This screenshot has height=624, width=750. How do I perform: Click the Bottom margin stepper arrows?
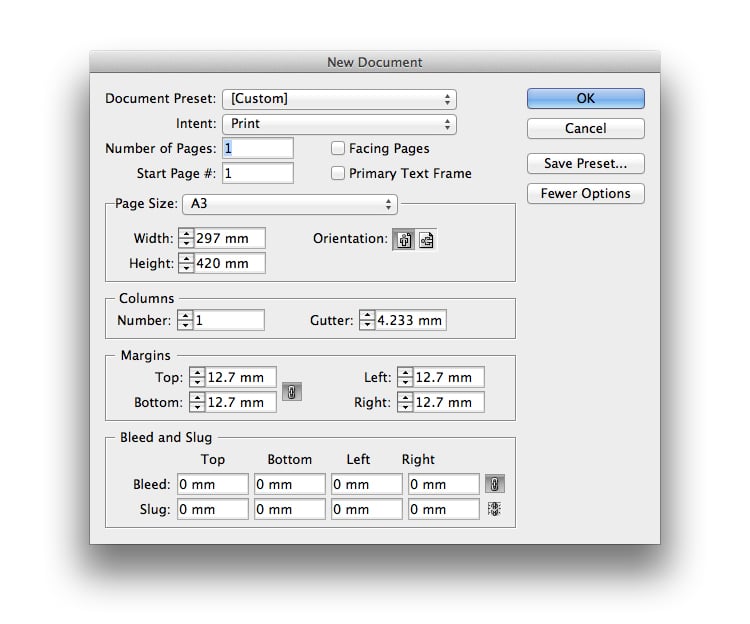tap(197, 402)
